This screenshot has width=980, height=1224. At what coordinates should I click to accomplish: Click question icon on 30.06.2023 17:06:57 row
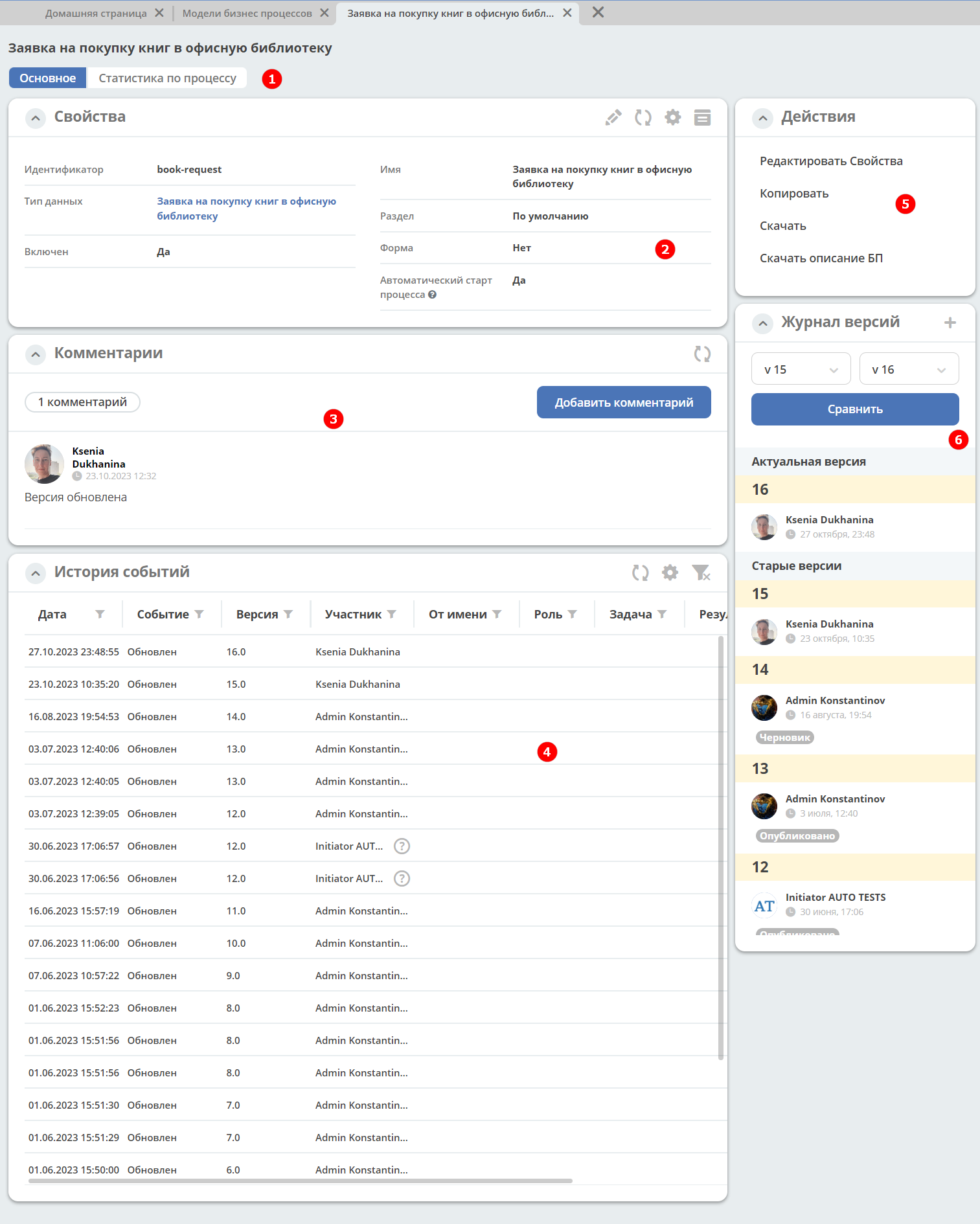tap(402, 846)
